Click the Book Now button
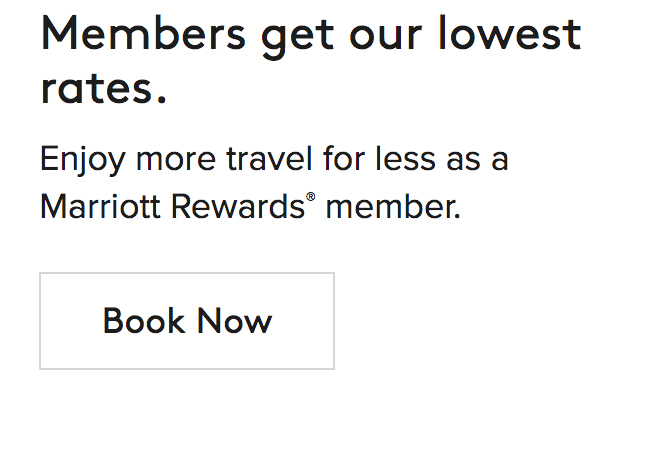 point(187,321)
